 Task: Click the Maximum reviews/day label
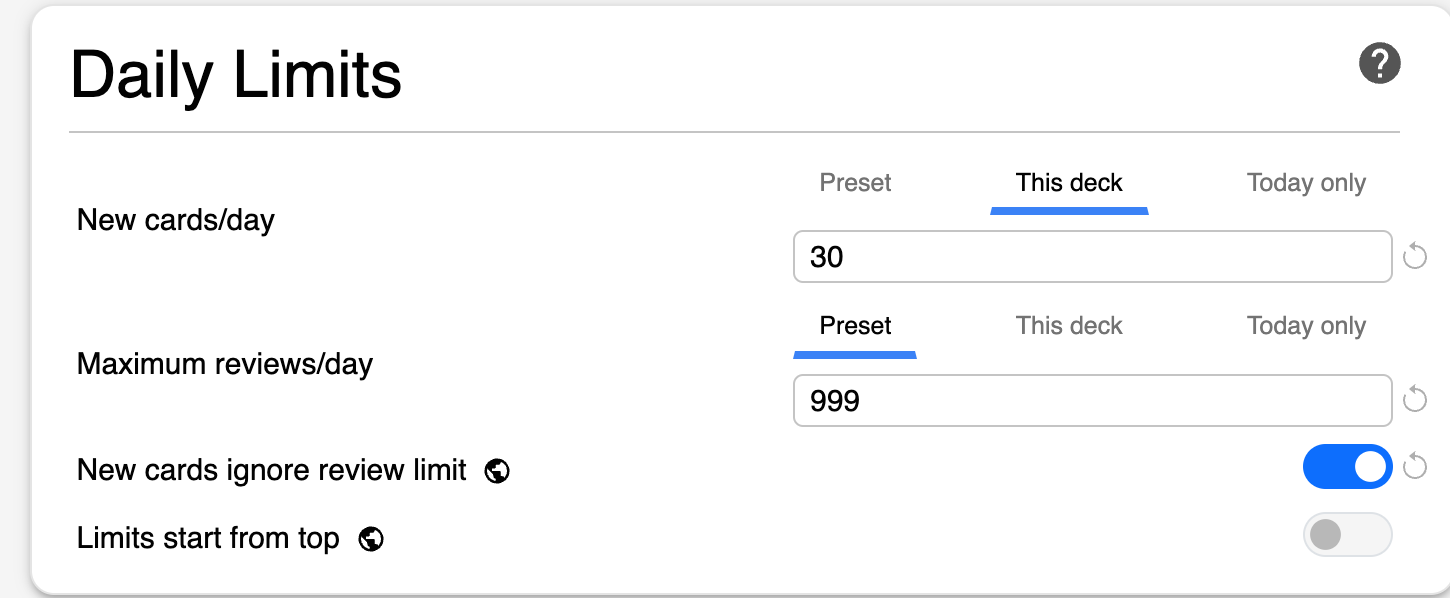pyautogui.click(x=225, y=364)
